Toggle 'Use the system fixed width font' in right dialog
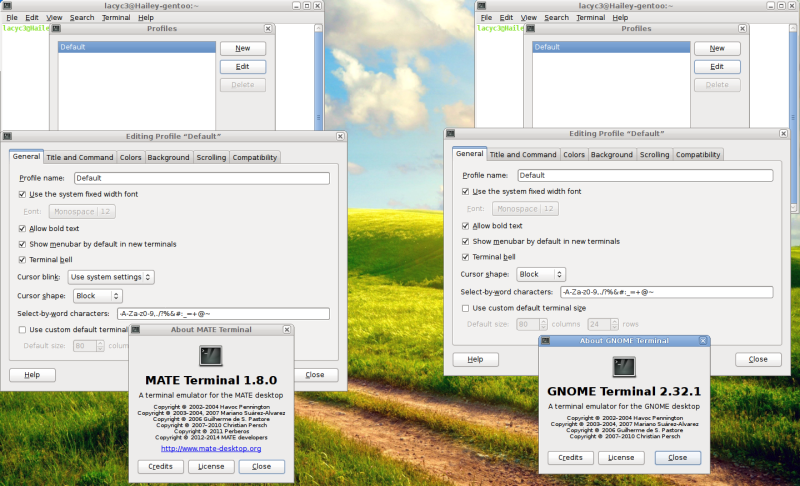800x486 pixels. (465, 191)
